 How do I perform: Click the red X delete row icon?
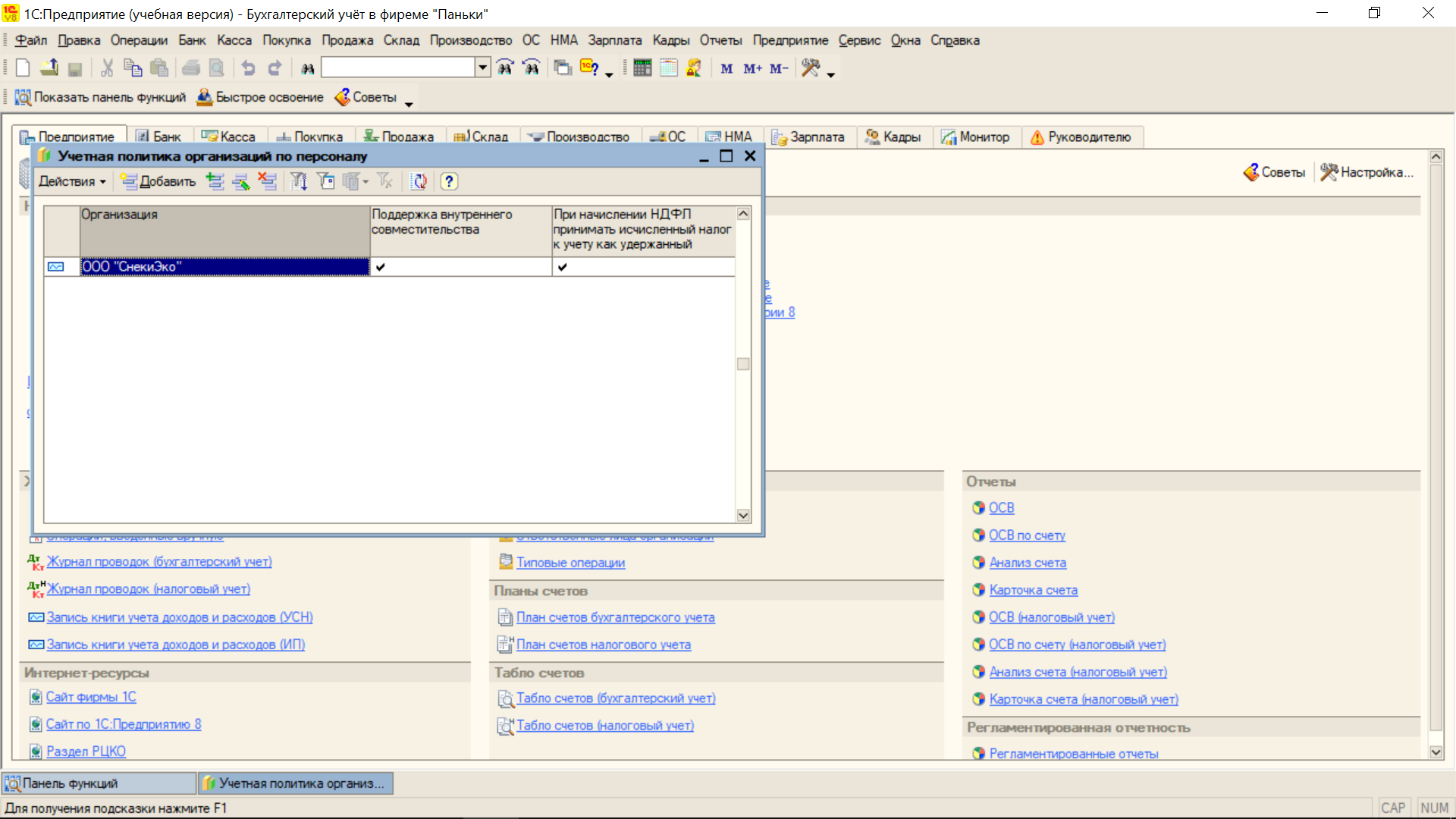point(267,181)
